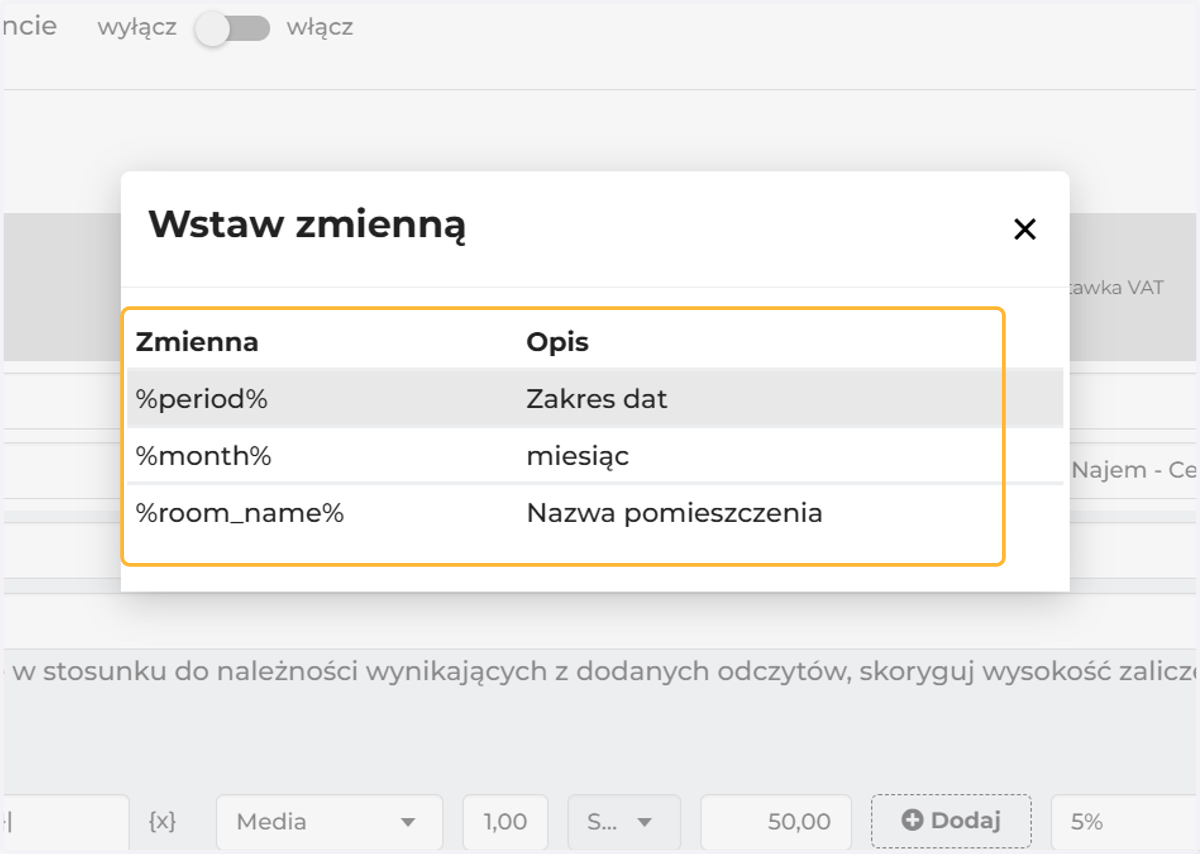
Task: Click the price field 50,00
Action: point(776,822)
